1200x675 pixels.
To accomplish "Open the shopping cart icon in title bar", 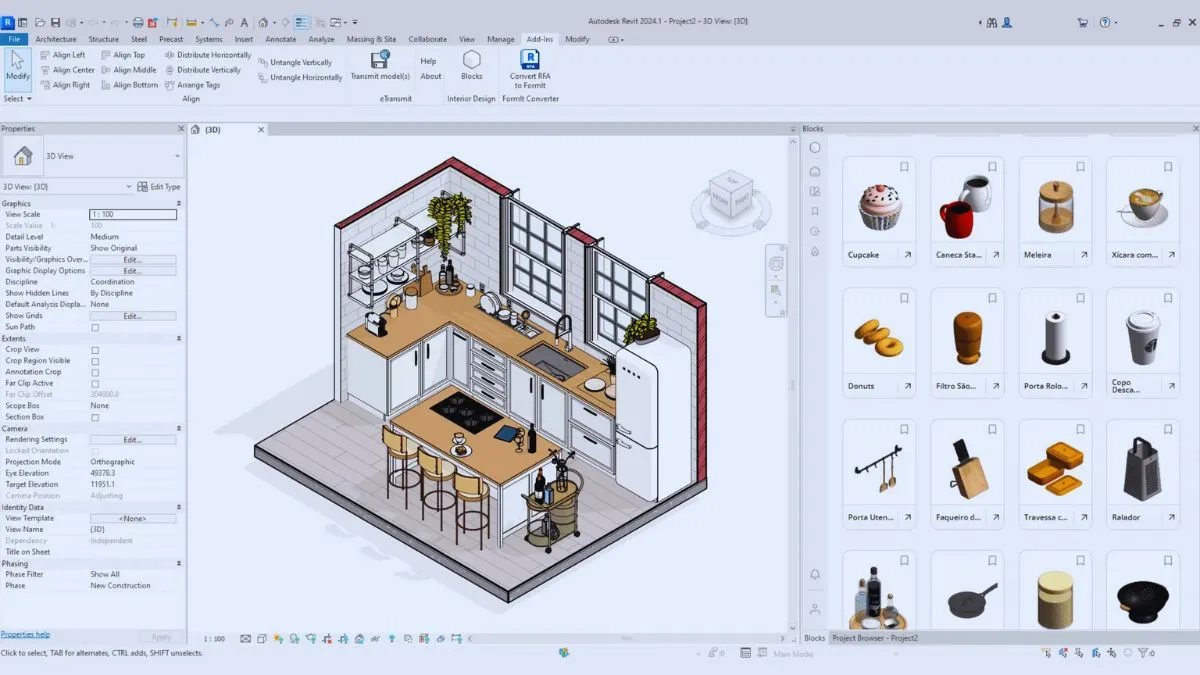I will [1082, 22].
